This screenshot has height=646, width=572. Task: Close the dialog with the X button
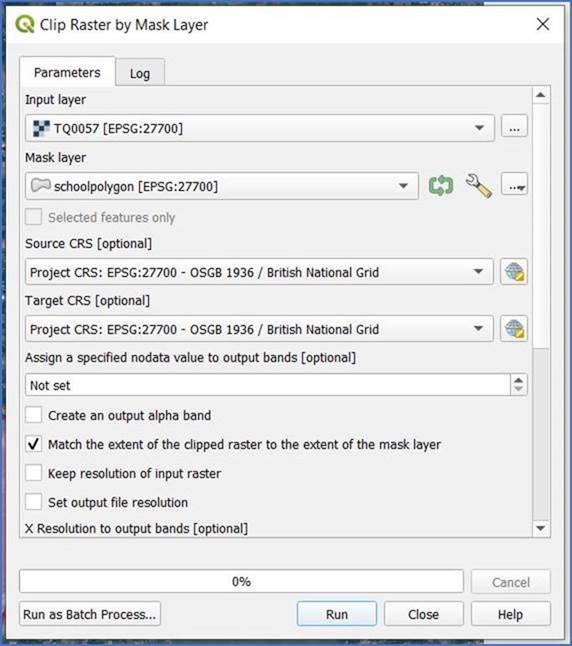pyautogui.click(x=543, y=24)
